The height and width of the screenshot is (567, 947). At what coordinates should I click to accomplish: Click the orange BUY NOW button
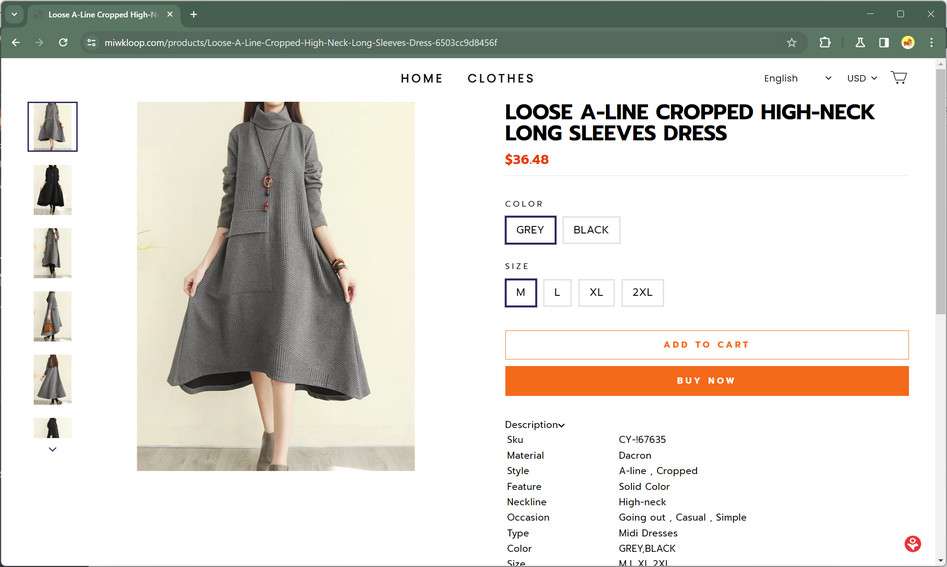coord(706,381)
